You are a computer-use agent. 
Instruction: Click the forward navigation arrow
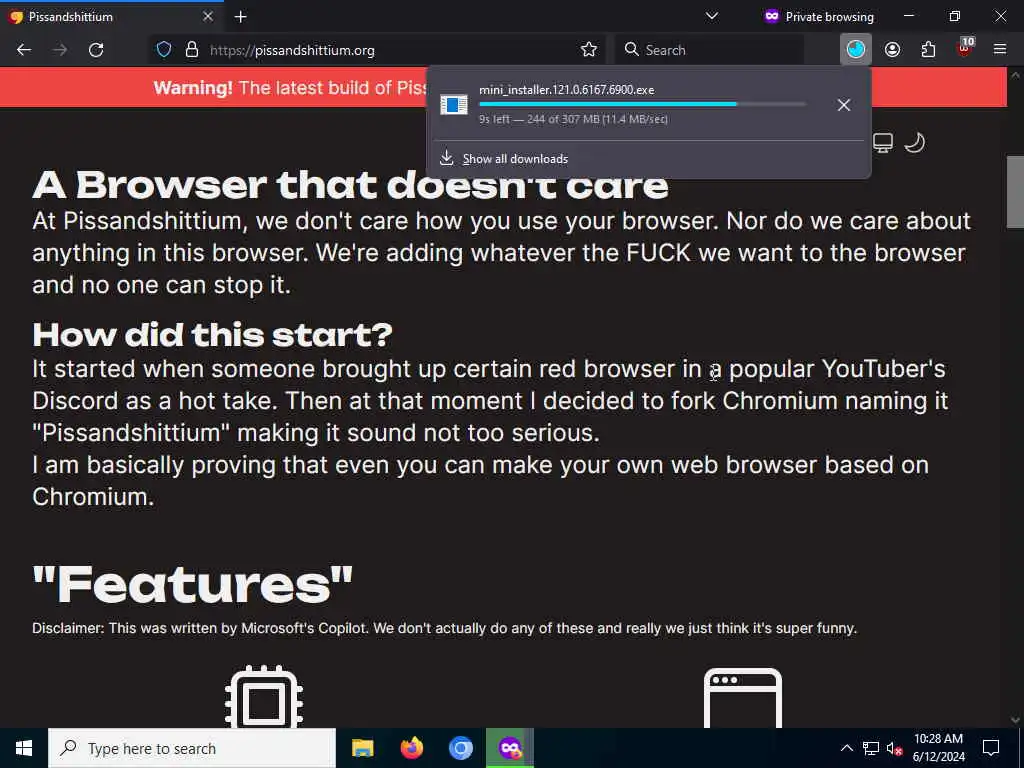(x=60, y=50)
